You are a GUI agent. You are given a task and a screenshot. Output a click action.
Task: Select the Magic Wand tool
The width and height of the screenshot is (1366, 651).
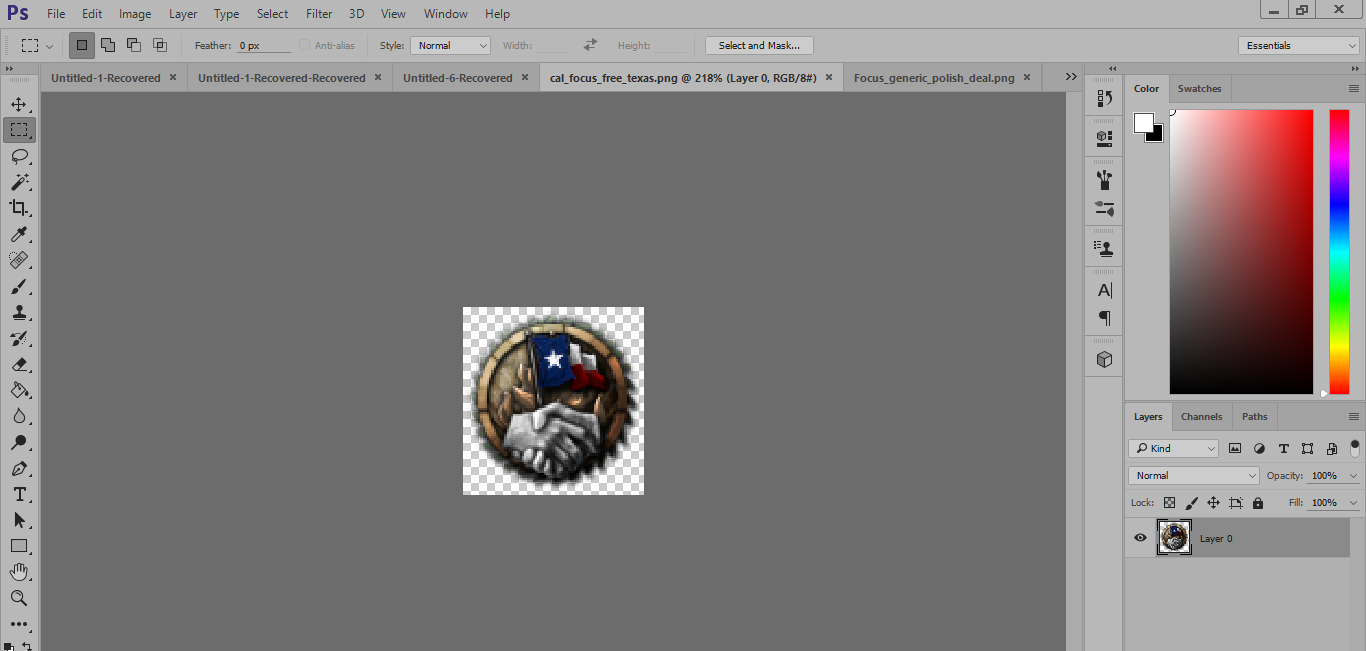19,182
